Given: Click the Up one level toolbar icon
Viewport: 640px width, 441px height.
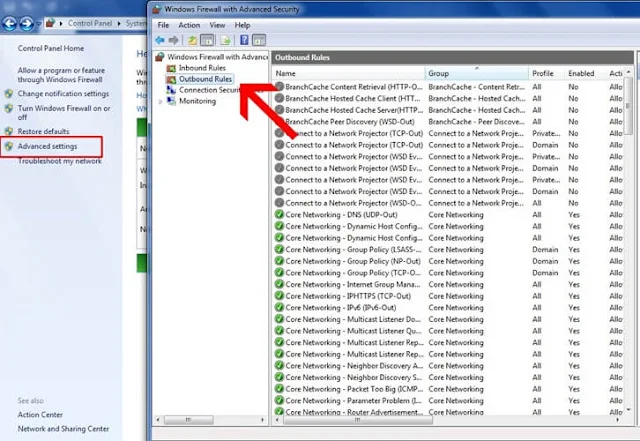Looking at the screenshot, I should [192, 40].
